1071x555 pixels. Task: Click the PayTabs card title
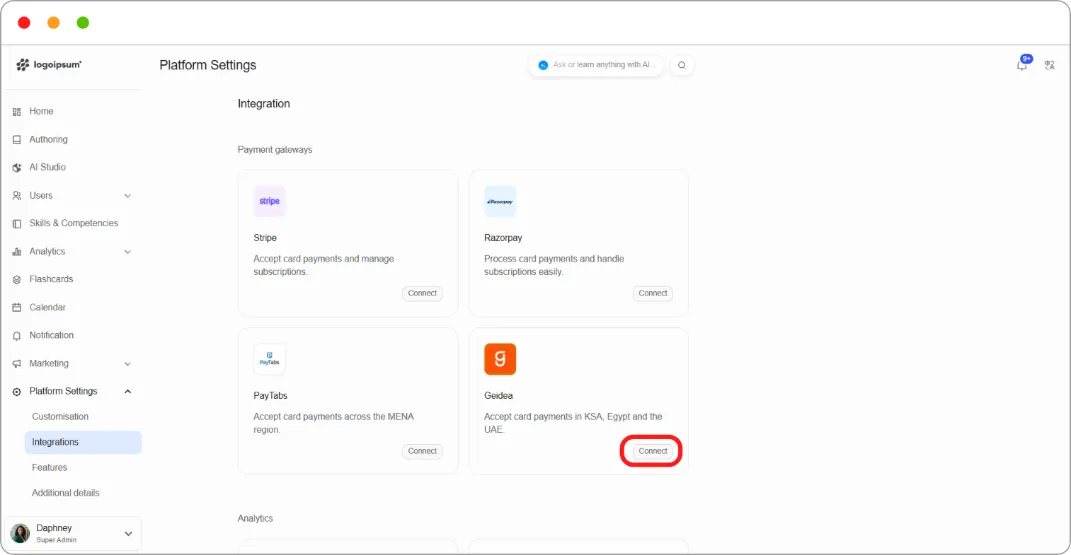[270, 396]
